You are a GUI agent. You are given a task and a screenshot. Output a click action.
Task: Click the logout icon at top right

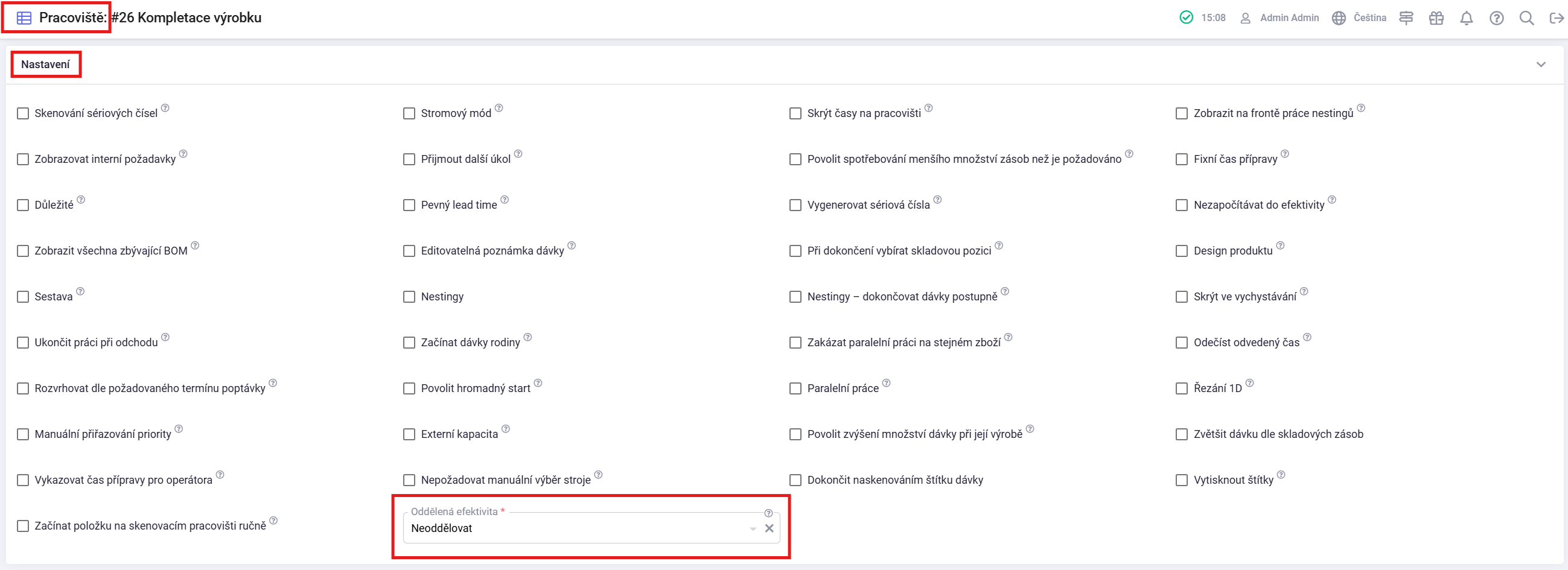point(1556,18)
